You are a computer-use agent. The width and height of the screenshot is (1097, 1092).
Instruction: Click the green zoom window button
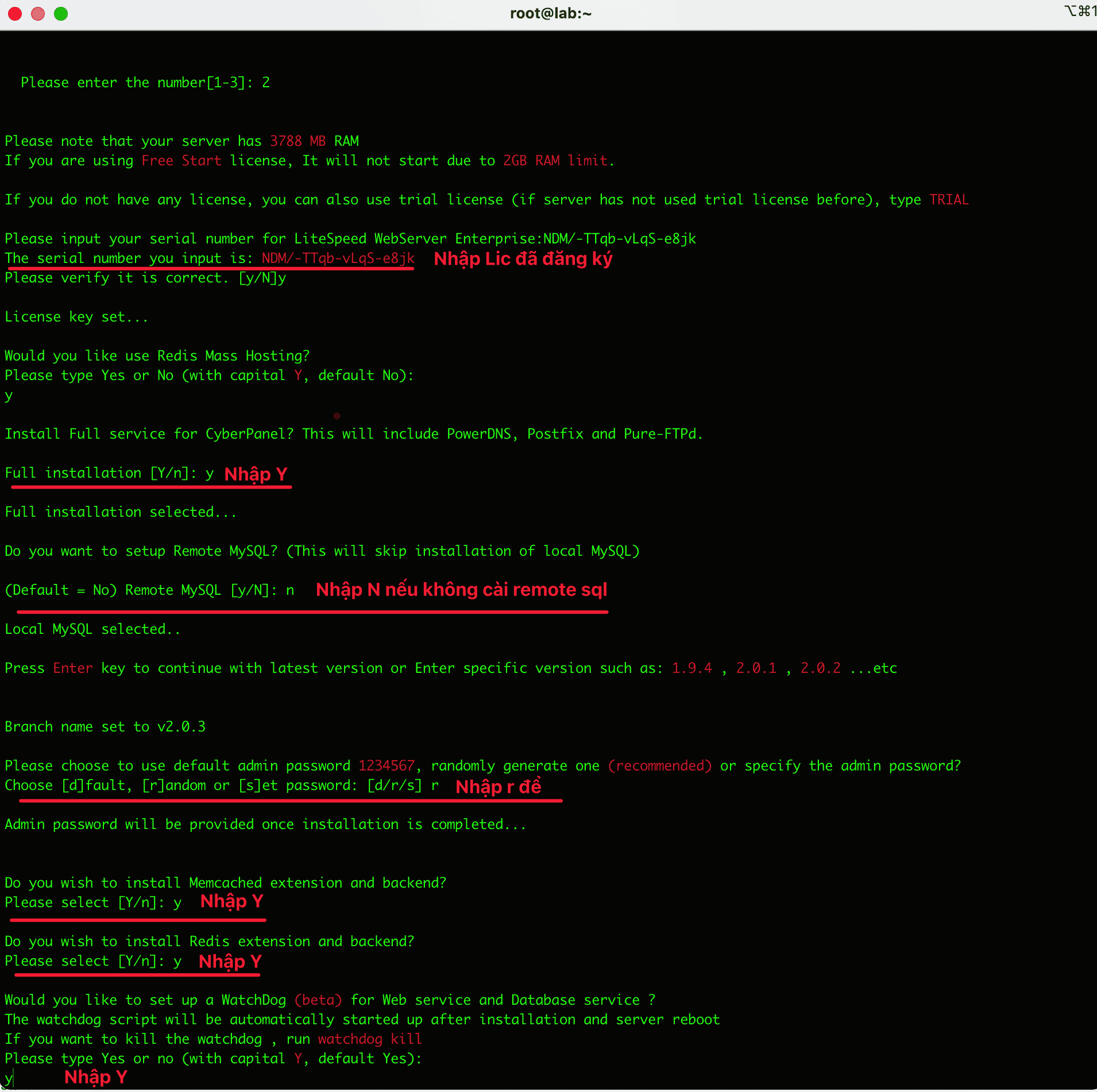click(61, 14)
